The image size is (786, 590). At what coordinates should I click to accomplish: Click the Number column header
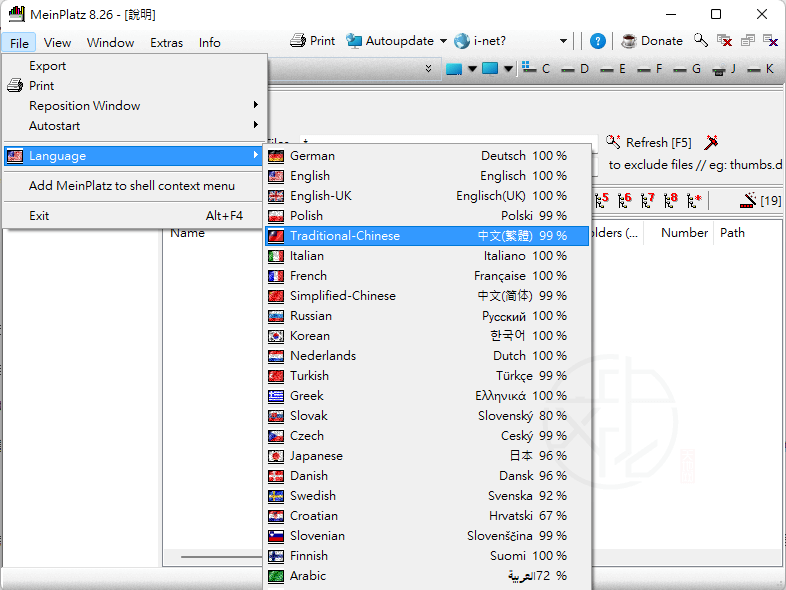click(x=684, y=233)
